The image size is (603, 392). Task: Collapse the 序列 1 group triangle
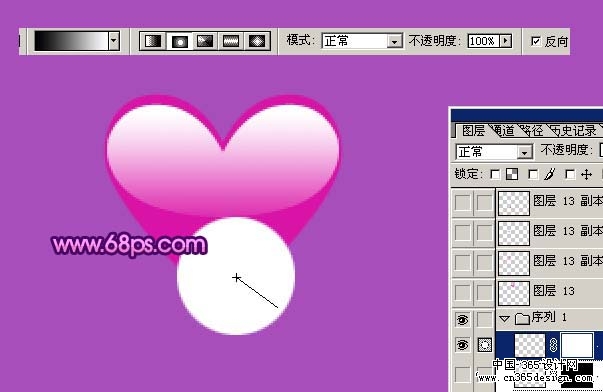(504, 319)
